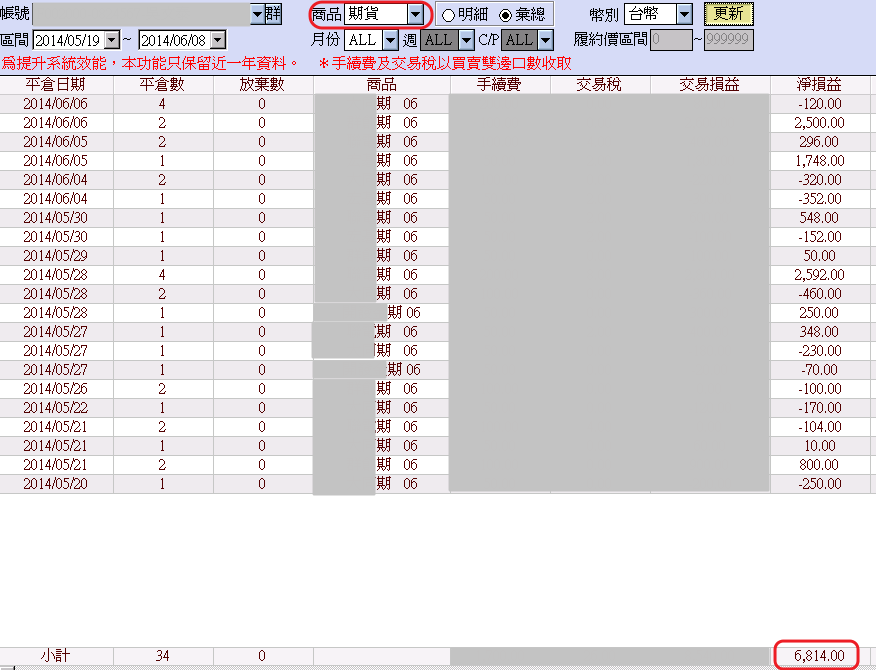
Task: Select net profit cell -70.00
Action: (820, 370)
